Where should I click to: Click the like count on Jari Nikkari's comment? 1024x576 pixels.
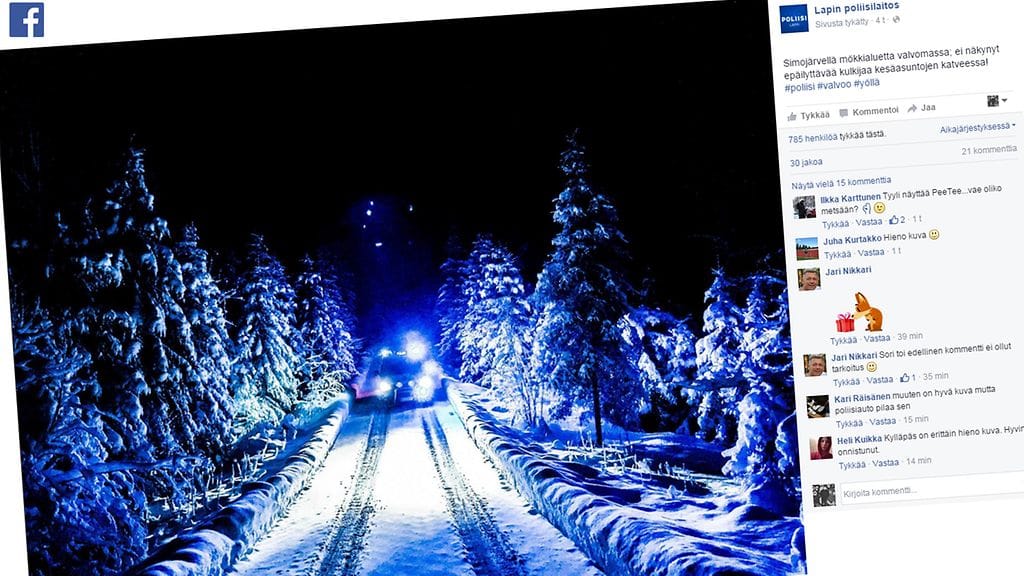pyautogui.click(x=907, y=377)
